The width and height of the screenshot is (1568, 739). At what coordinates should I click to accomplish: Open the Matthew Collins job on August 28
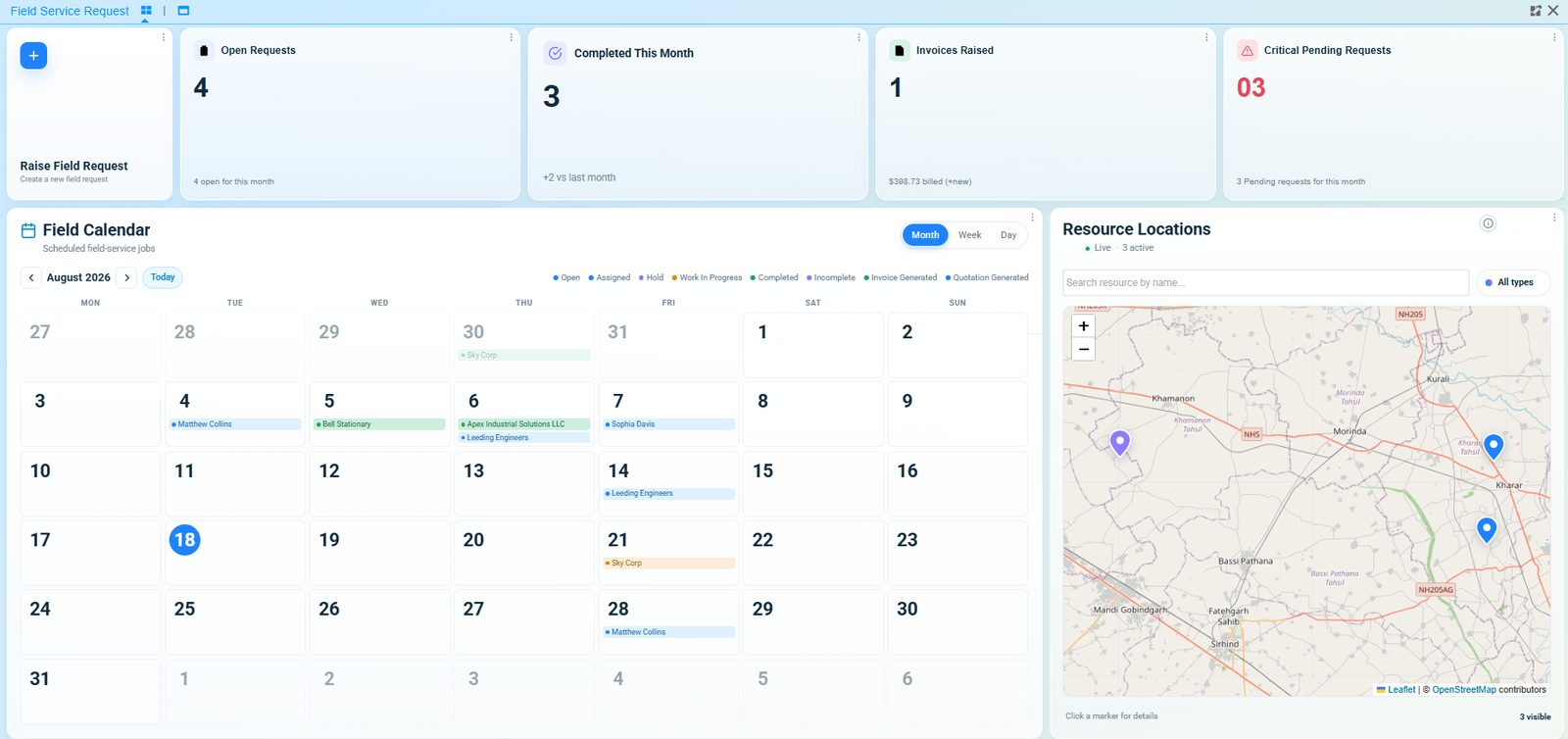pos(668,632)
